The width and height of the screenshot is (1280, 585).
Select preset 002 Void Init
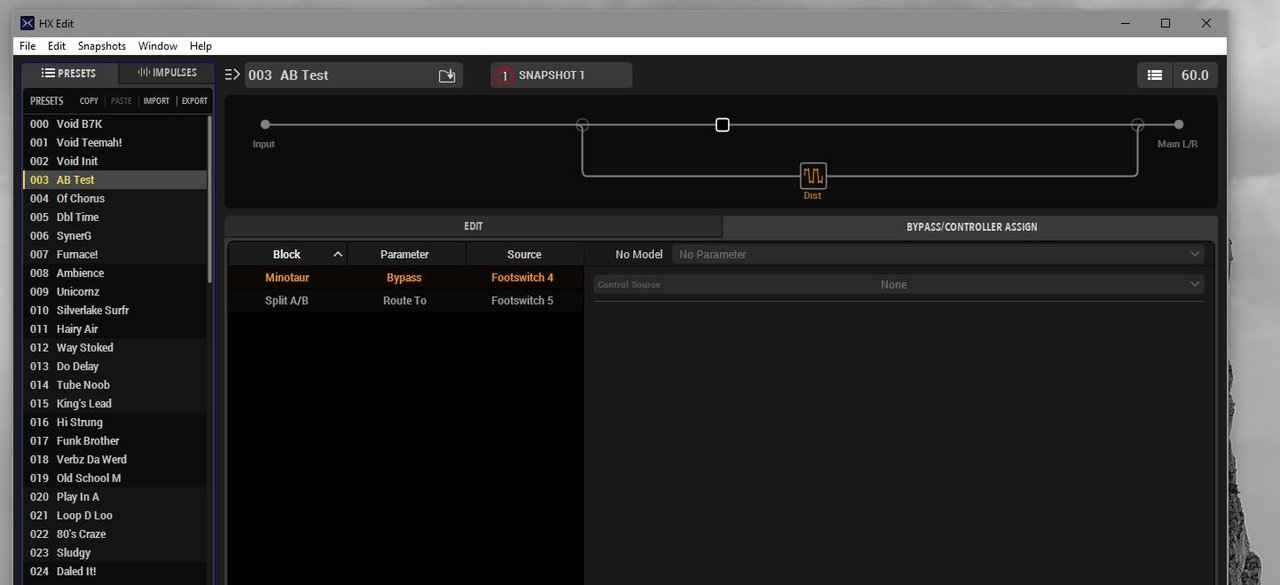coord(115,161)
